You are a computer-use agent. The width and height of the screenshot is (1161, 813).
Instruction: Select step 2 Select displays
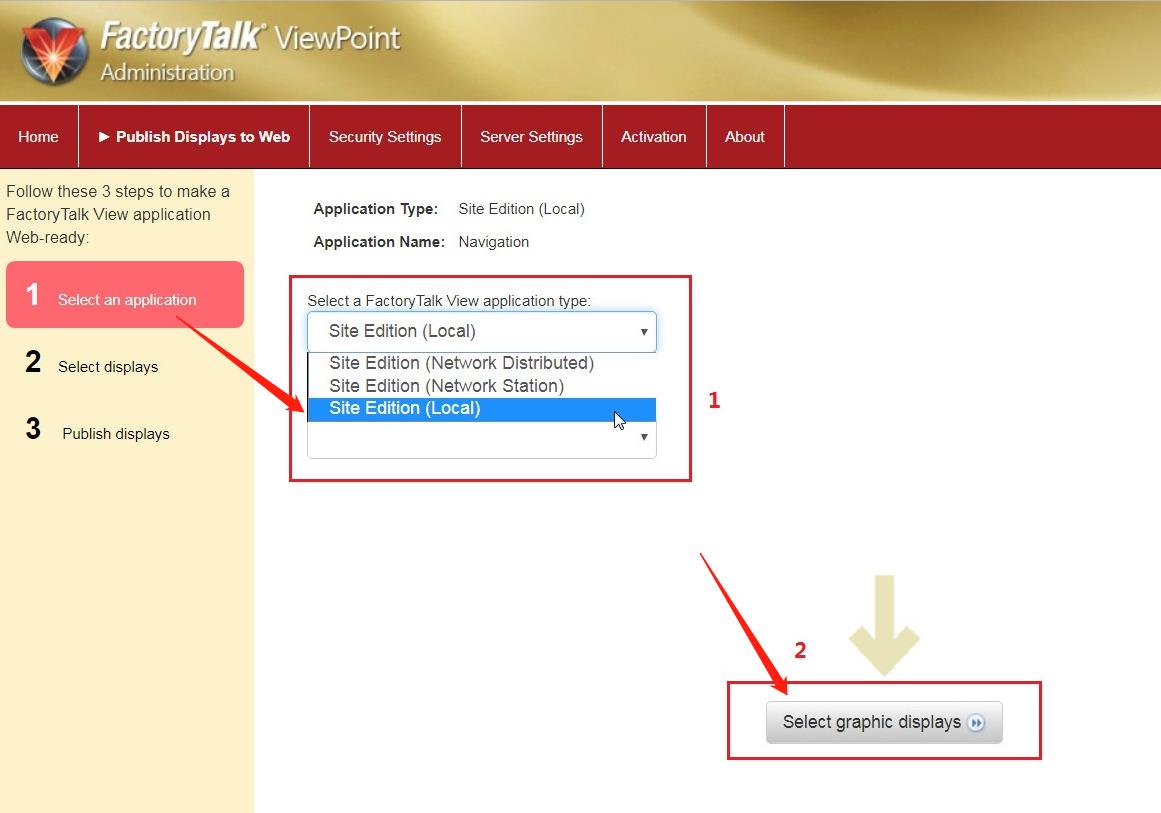coord(93,363)
